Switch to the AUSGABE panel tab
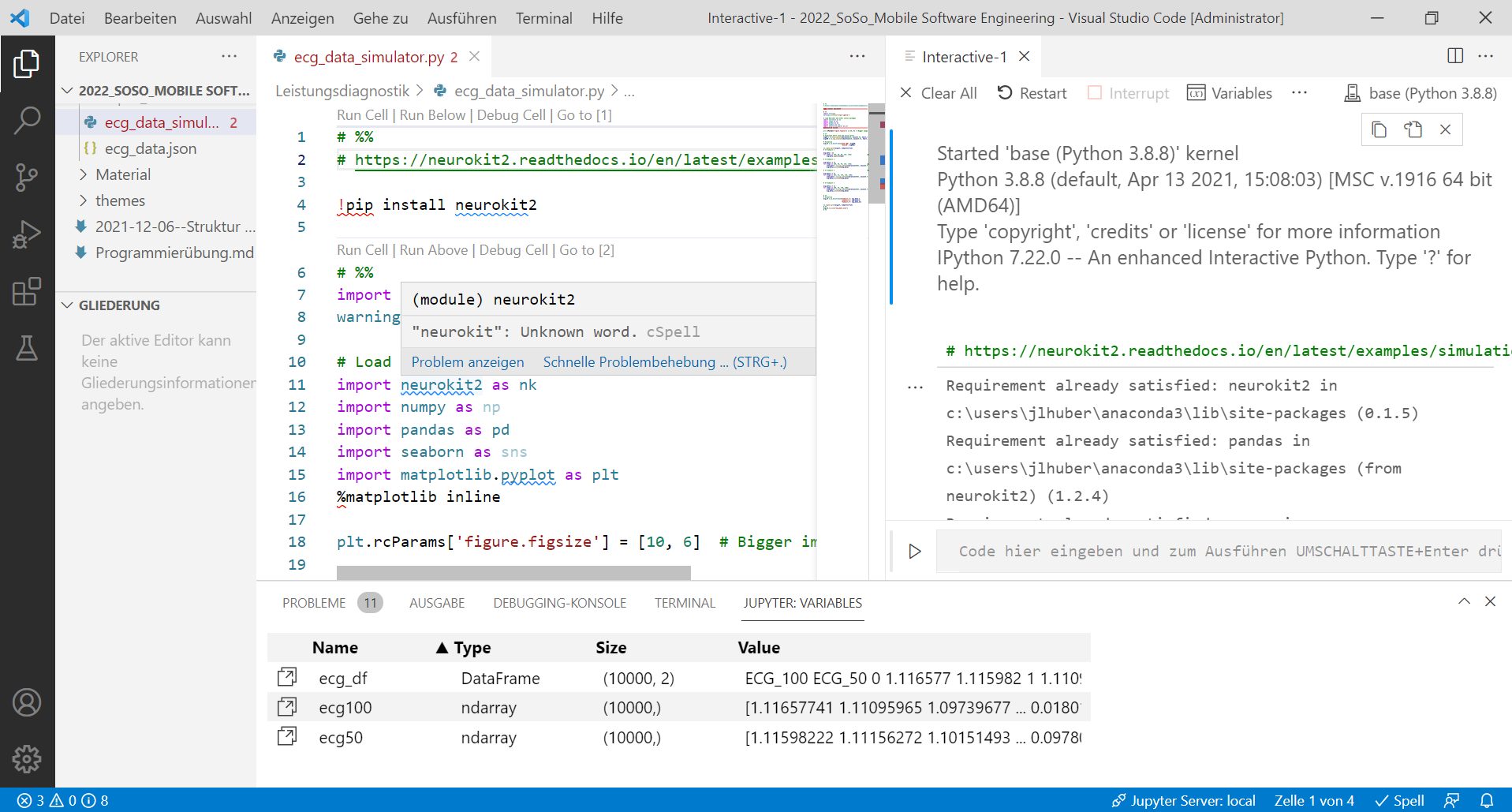 (x=437, y=603)
